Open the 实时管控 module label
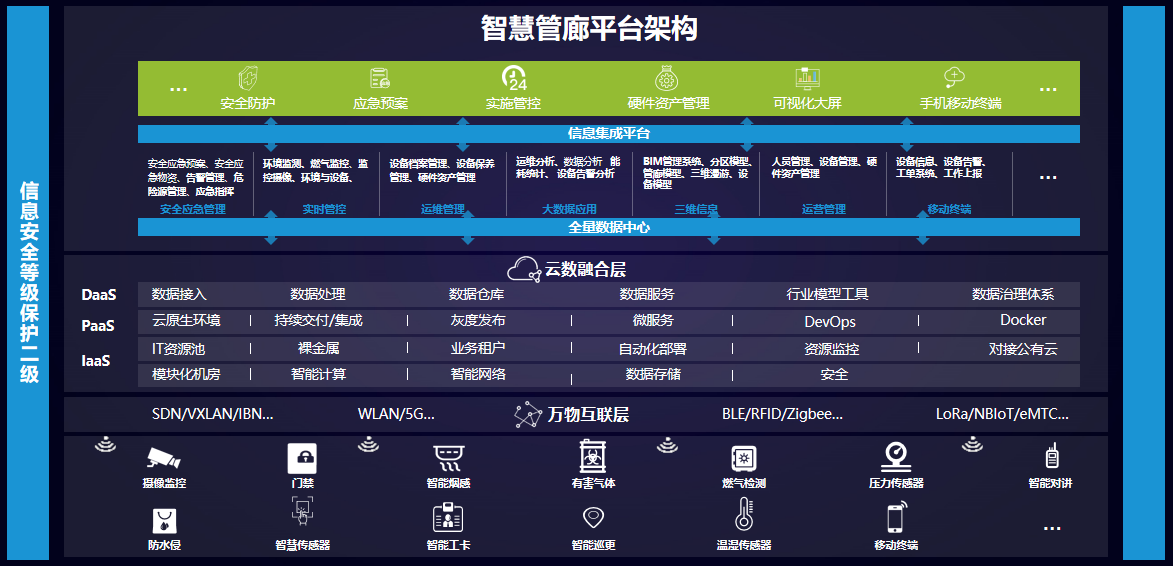 pos(324,209)
